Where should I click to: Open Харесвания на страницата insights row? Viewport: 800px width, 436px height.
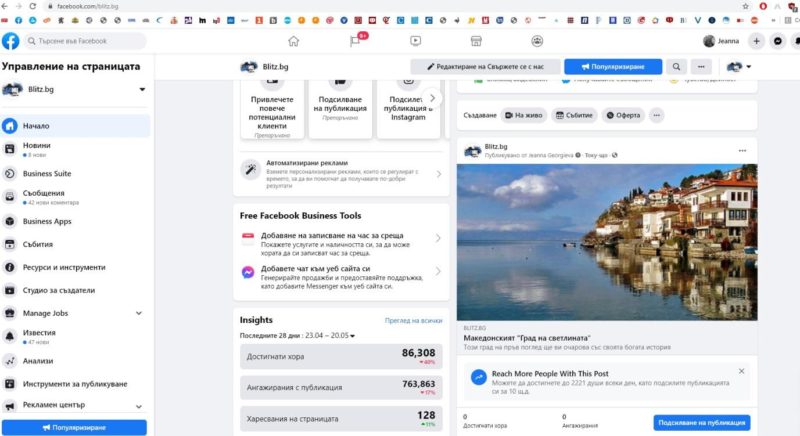click(341, 419)
